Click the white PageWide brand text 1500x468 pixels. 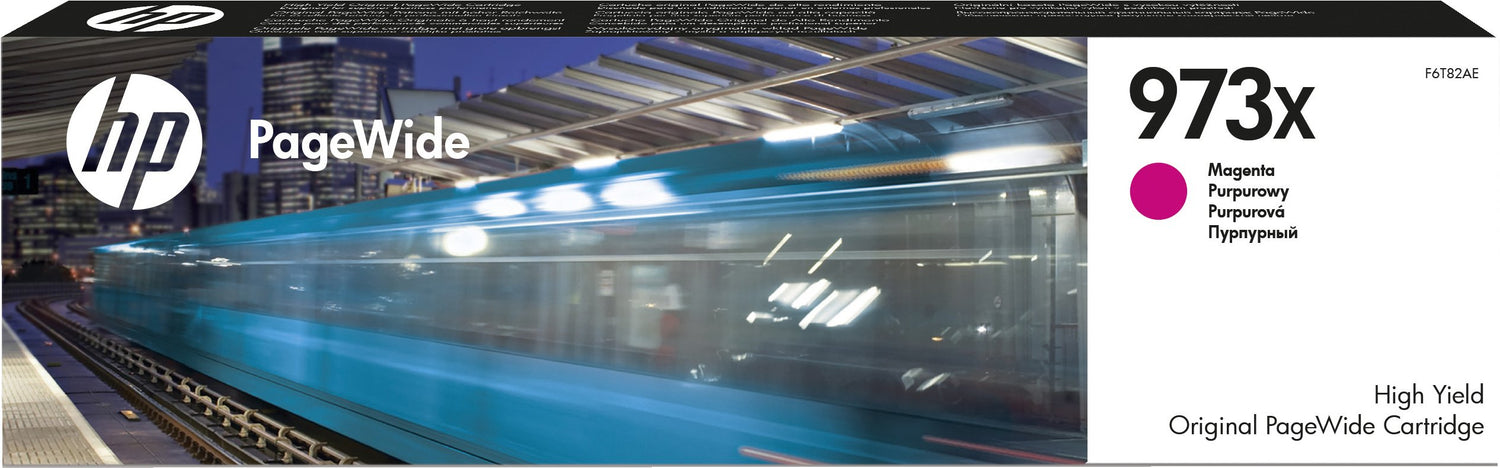coord(358,143)
